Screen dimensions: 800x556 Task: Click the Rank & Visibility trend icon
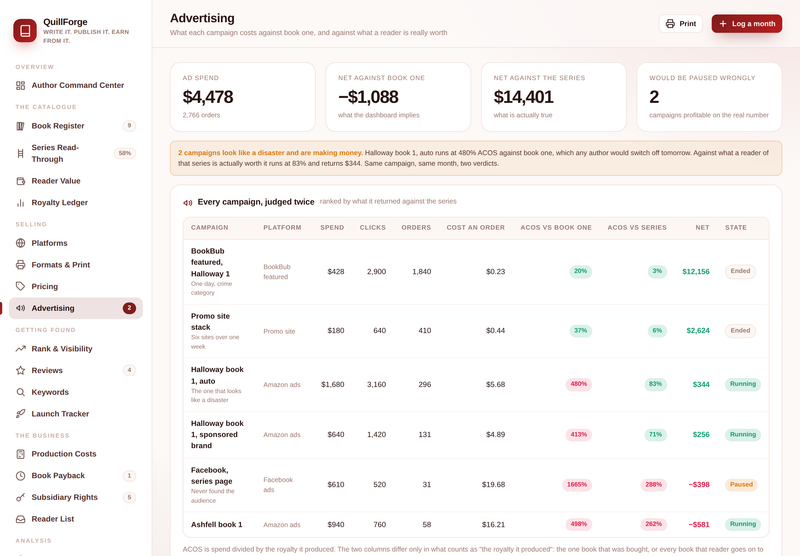[20, 349]
